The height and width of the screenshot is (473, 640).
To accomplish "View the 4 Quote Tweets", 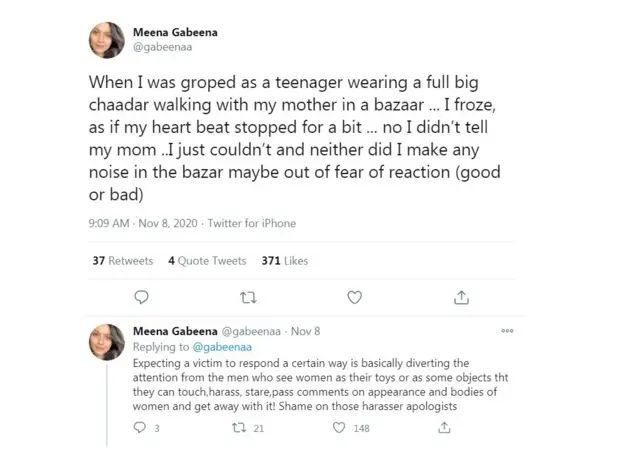I will pyautogui.click(x=207, y=260).
